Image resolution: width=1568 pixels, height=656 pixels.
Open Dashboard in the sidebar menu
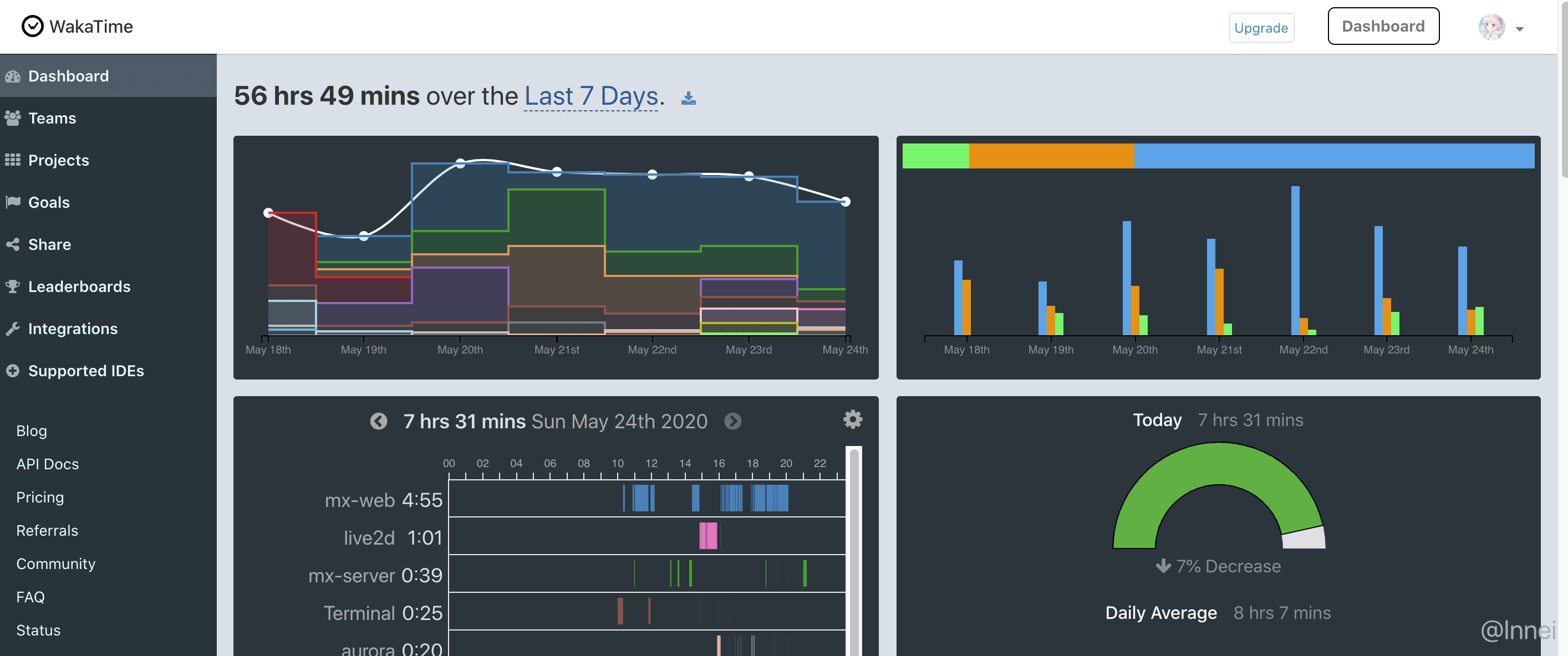pyautogui.click(x=108, y=76)
